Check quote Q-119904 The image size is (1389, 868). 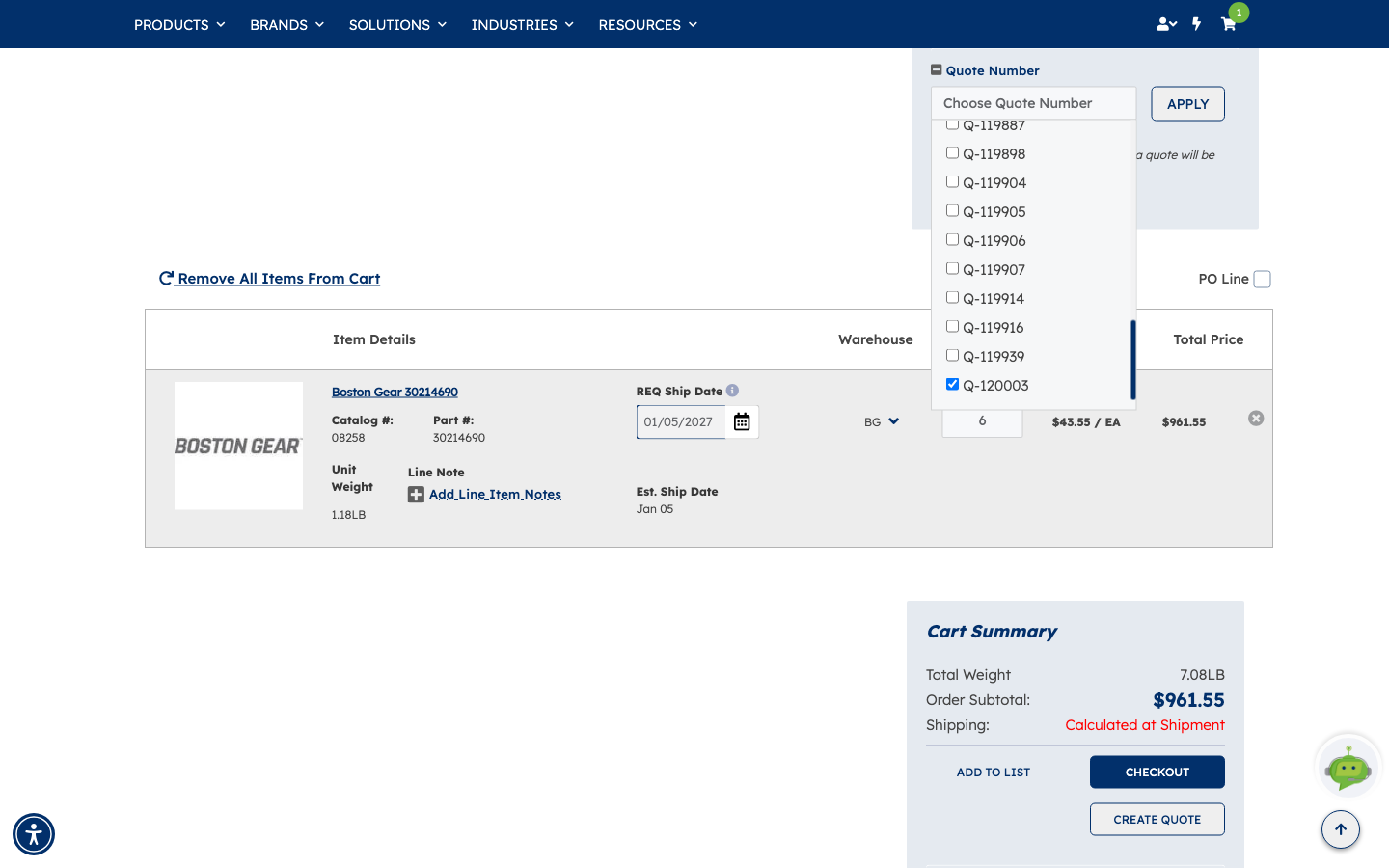tap(952, 181)
